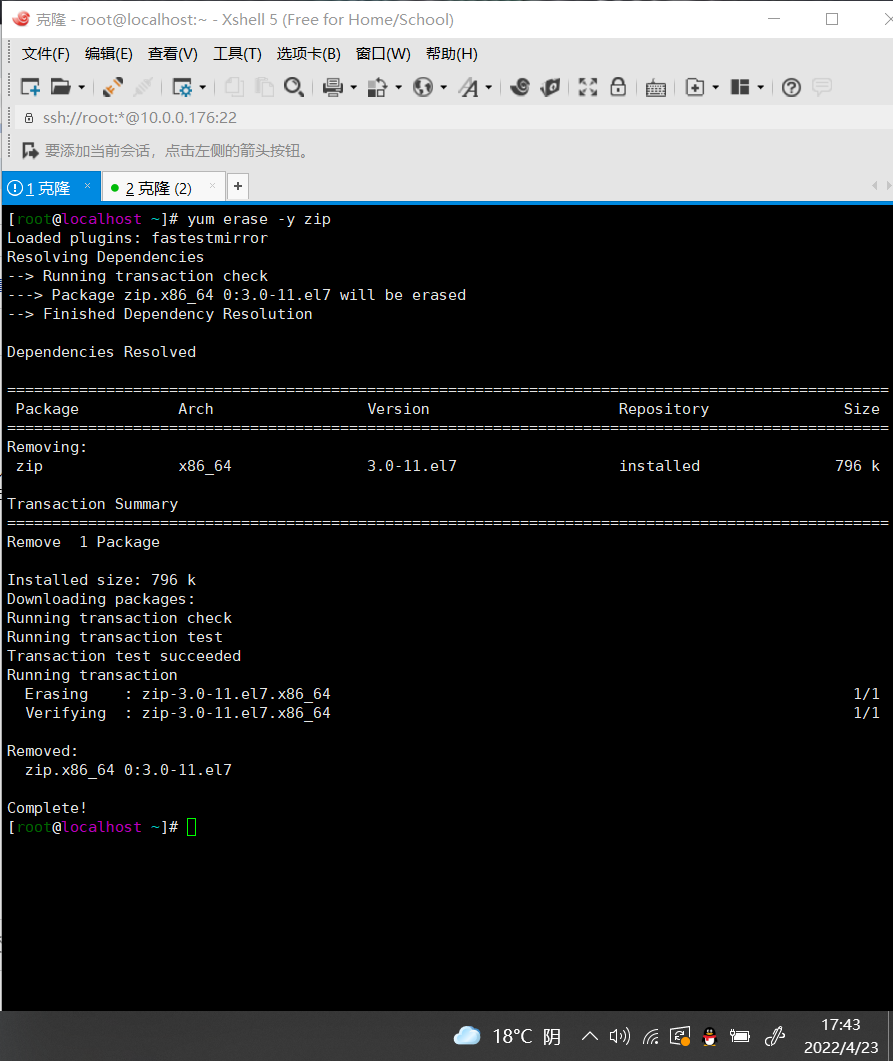
Task: Open the 选项卡(B) menu
Action: pyautogui.click(x=308, y=53)
